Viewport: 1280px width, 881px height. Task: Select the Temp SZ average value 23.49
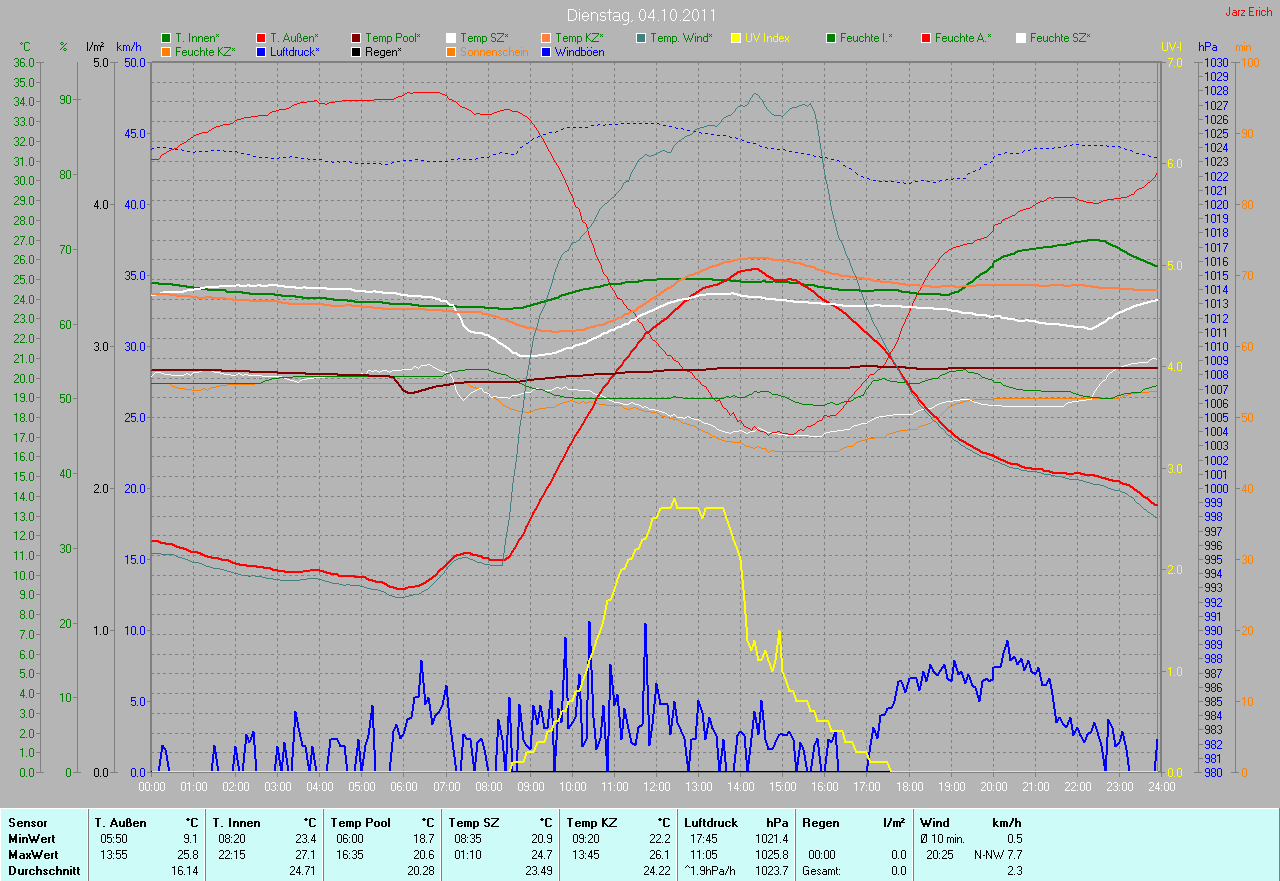click(x=538, y=871)
